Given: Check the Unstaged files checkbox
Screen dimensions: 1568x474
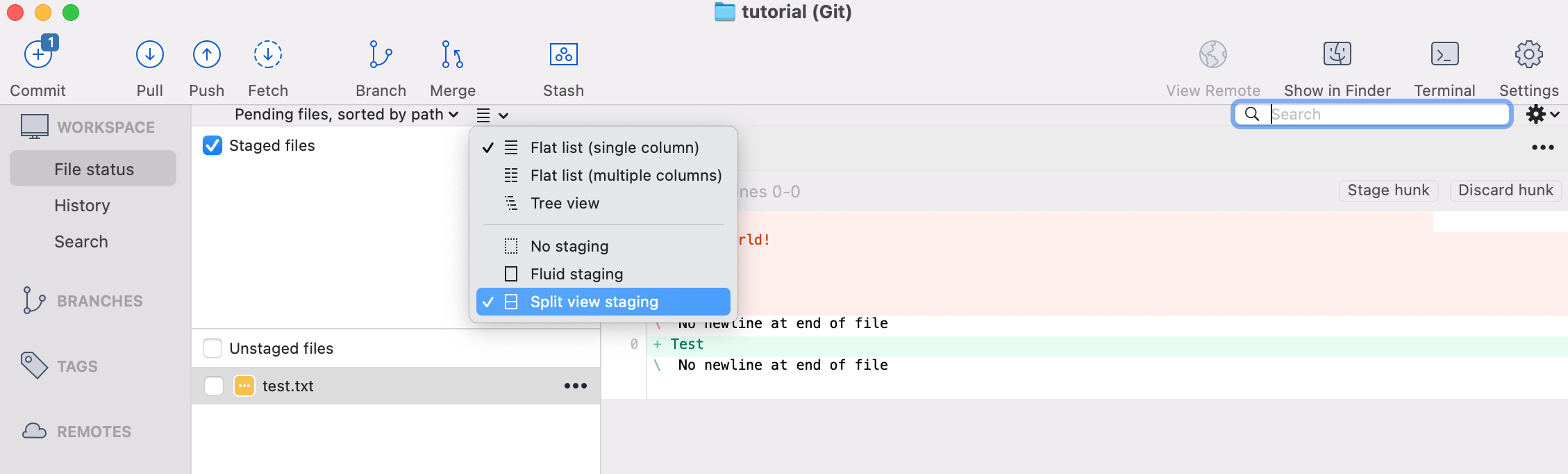Looking at the screenshot, I should coord(212,348).
